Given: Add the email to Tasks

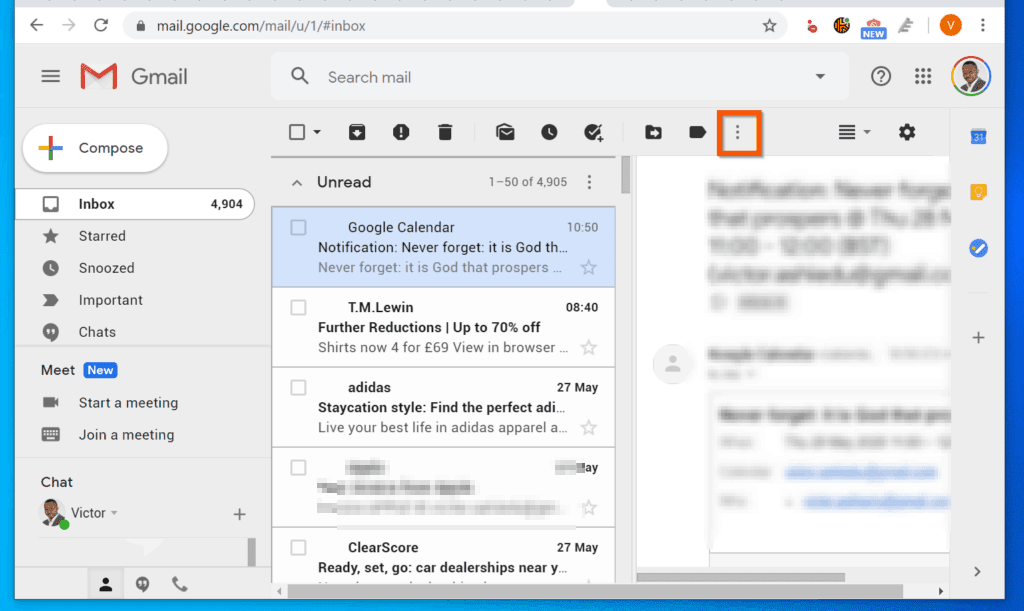Looking at the screenshot, I should [x=593, y=131].
